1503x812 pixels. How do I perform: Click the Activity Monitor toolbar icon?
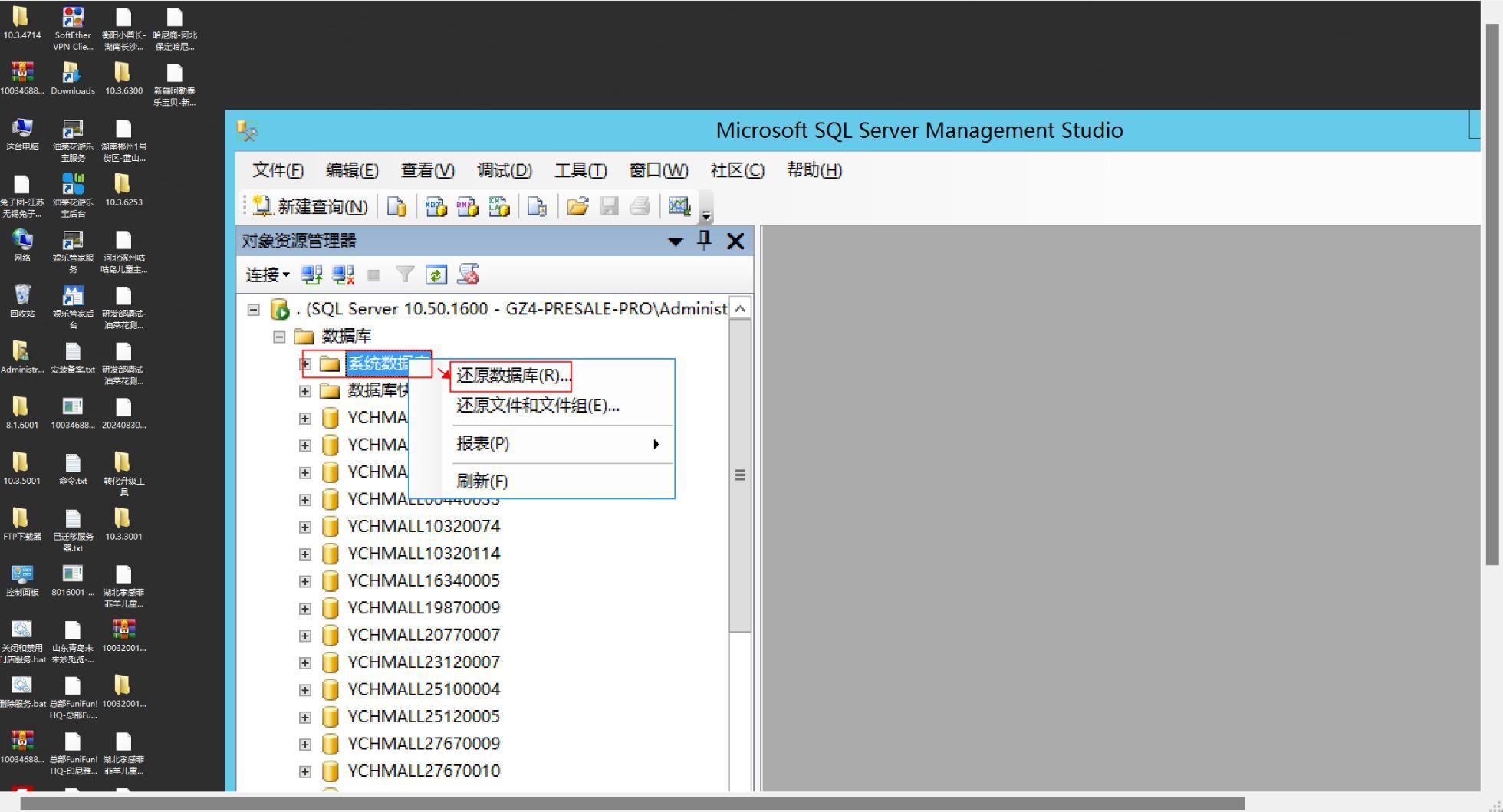(x=679, y=206)
